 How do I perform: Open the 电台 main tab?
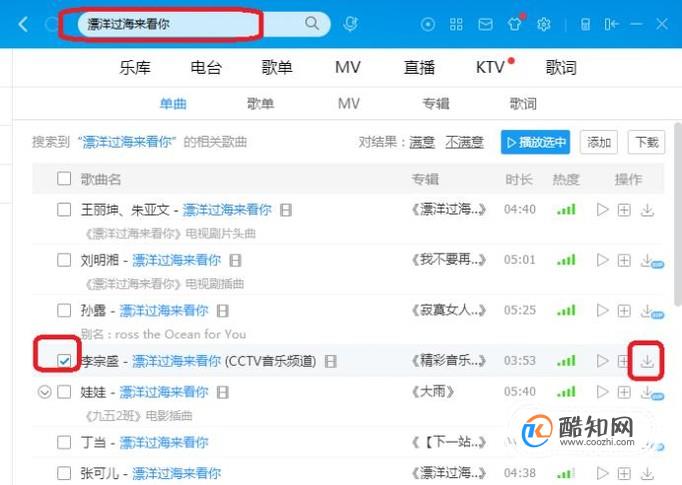(x=206, y=67)
